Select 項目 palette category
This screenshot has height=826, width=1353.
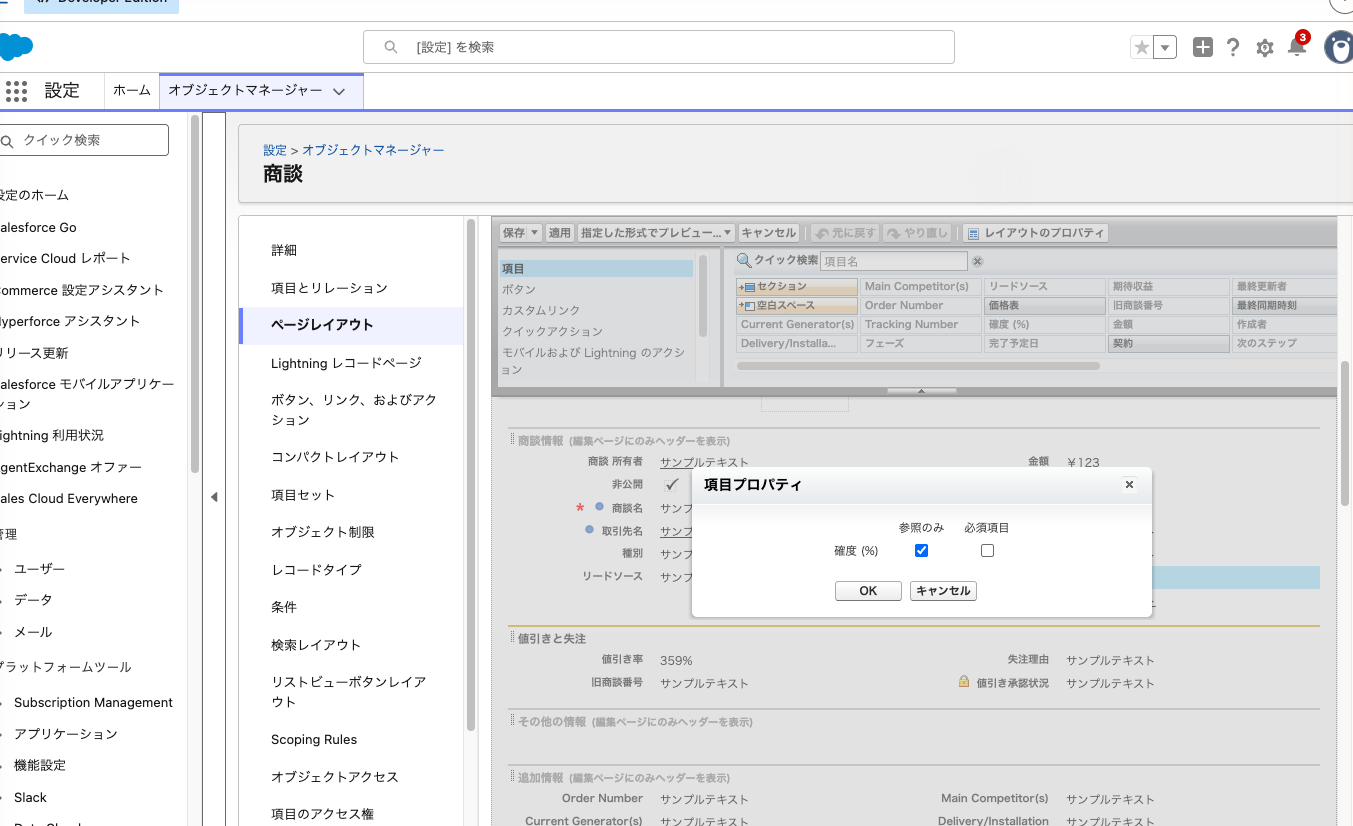click(597, 269)
